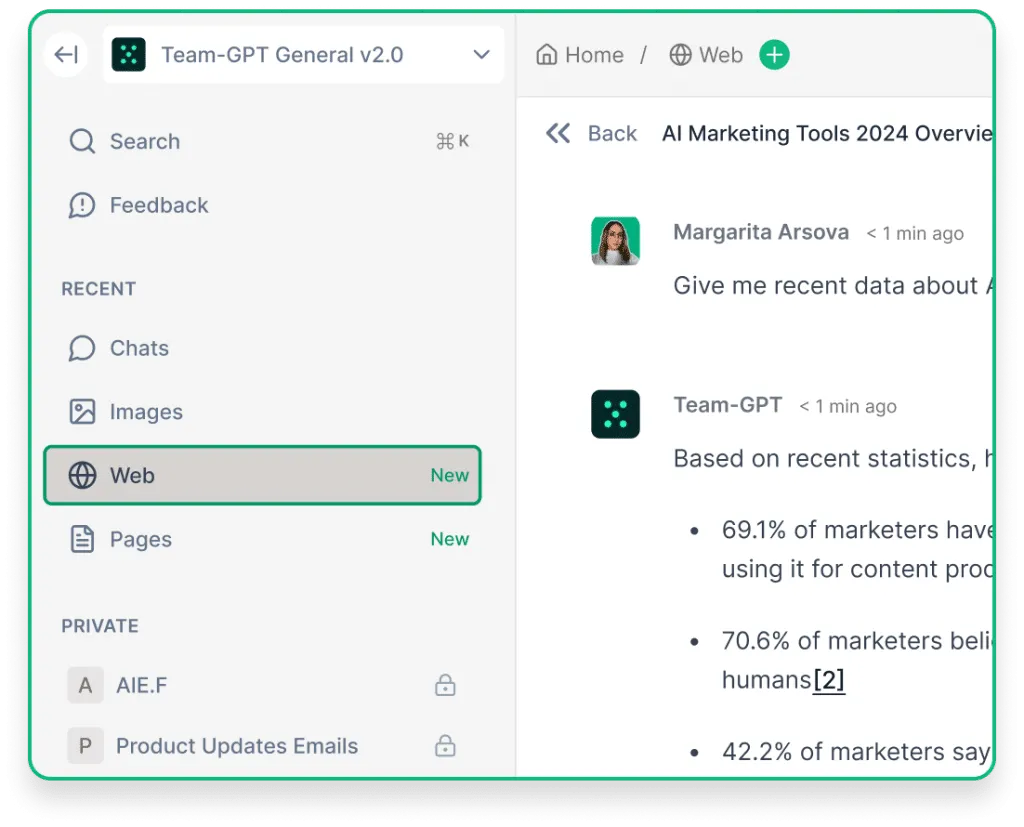
Task: Click the lock icon next to AIE.F
Action: (x=445, y=685)
